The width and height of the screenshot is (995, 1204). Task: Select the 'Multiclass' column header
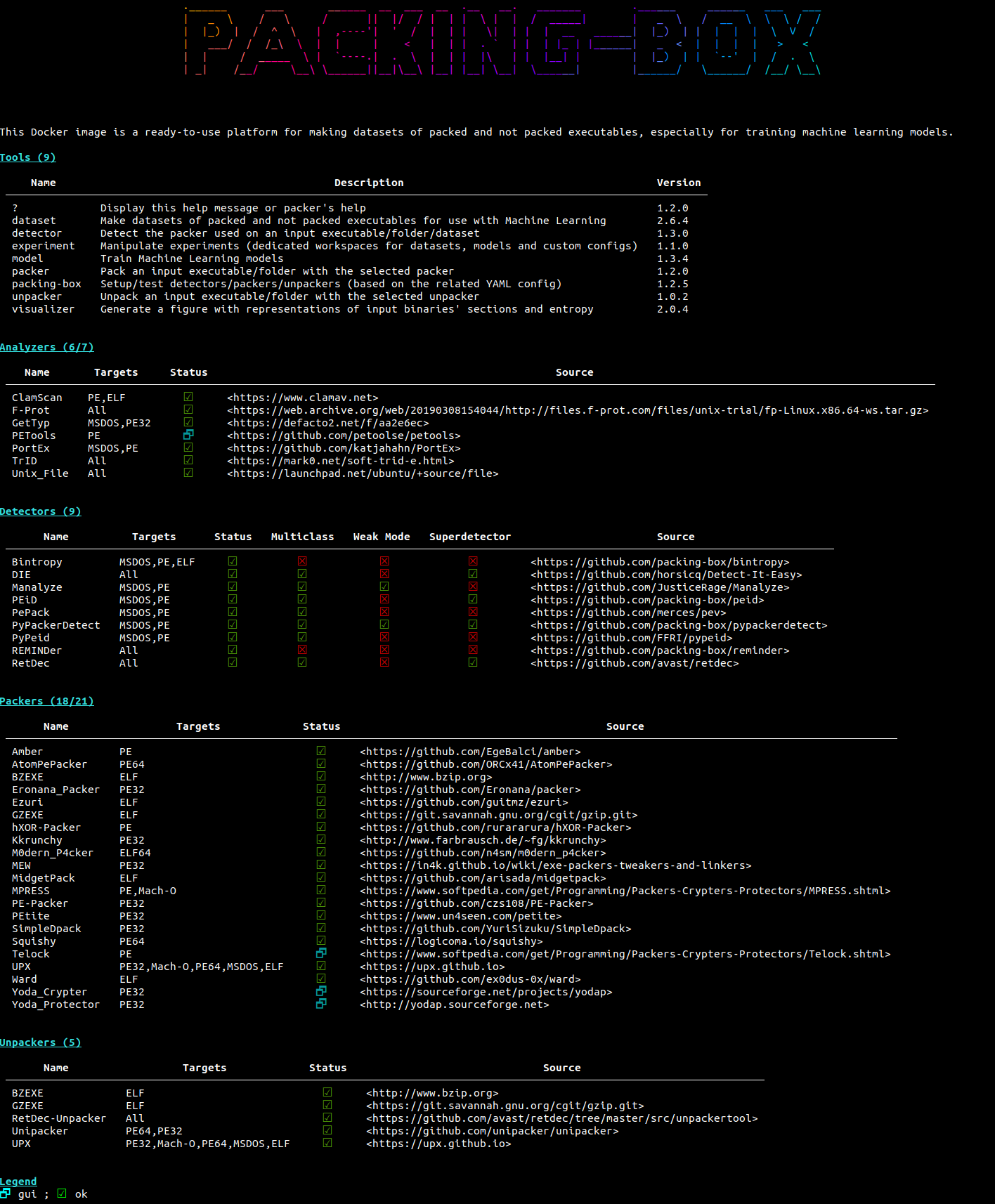[x=303, y=537]
